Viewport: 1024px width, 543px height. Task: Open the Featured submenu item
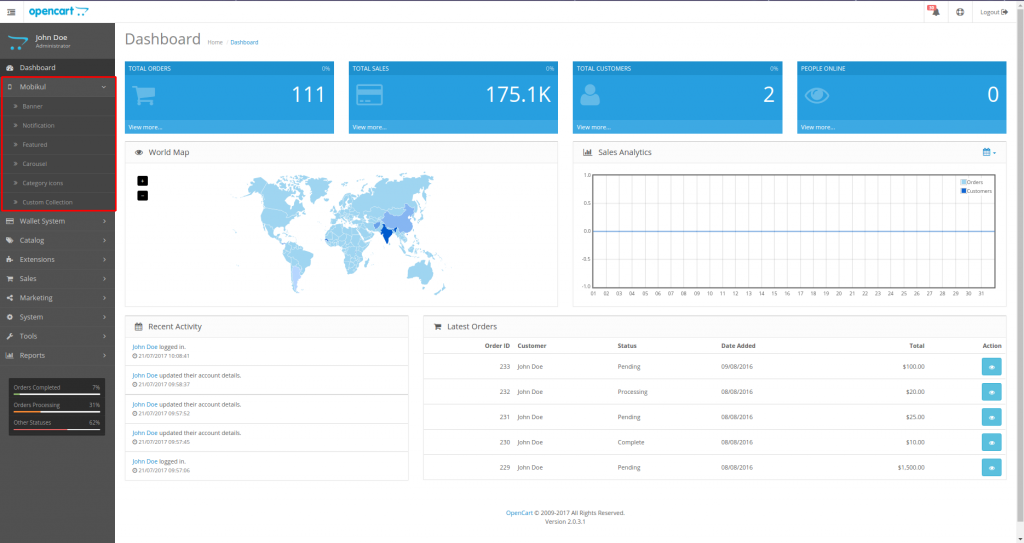tap(35, 144)
